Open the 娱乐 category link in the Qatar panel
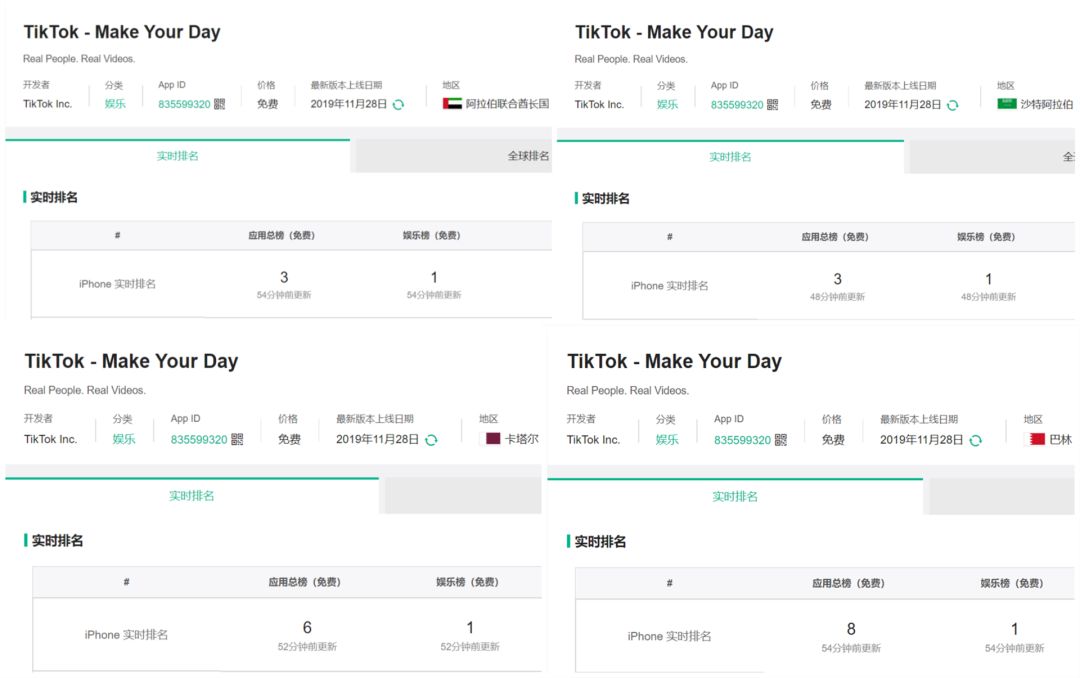The width and height of the screenshot is (1080, 678). click(124, 439)
